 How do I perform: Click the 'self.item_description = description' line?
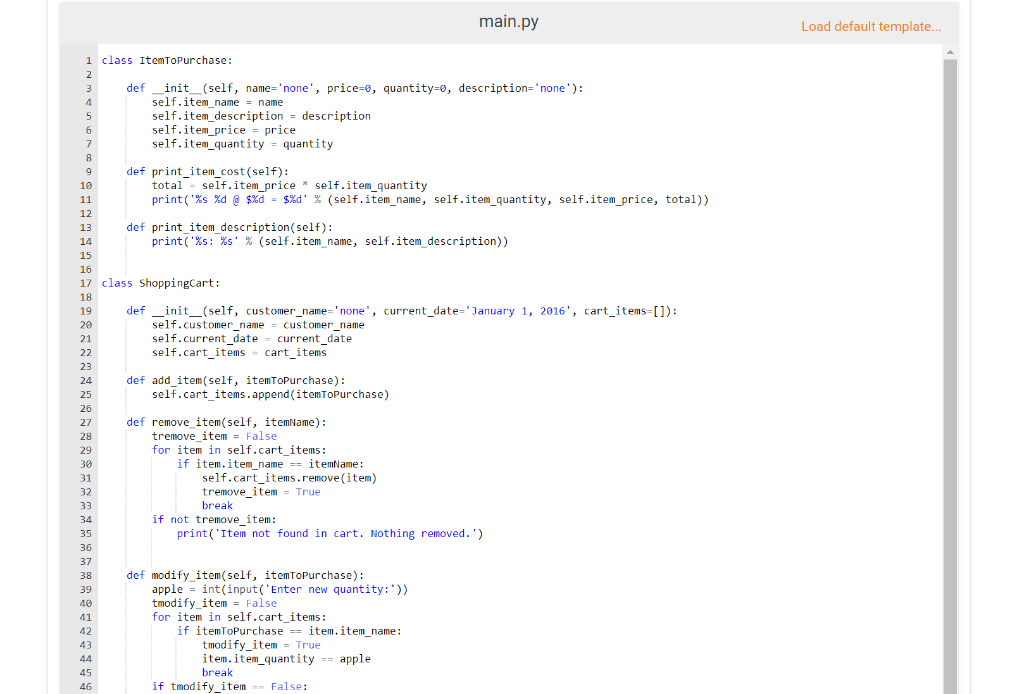tap(261, 116)
